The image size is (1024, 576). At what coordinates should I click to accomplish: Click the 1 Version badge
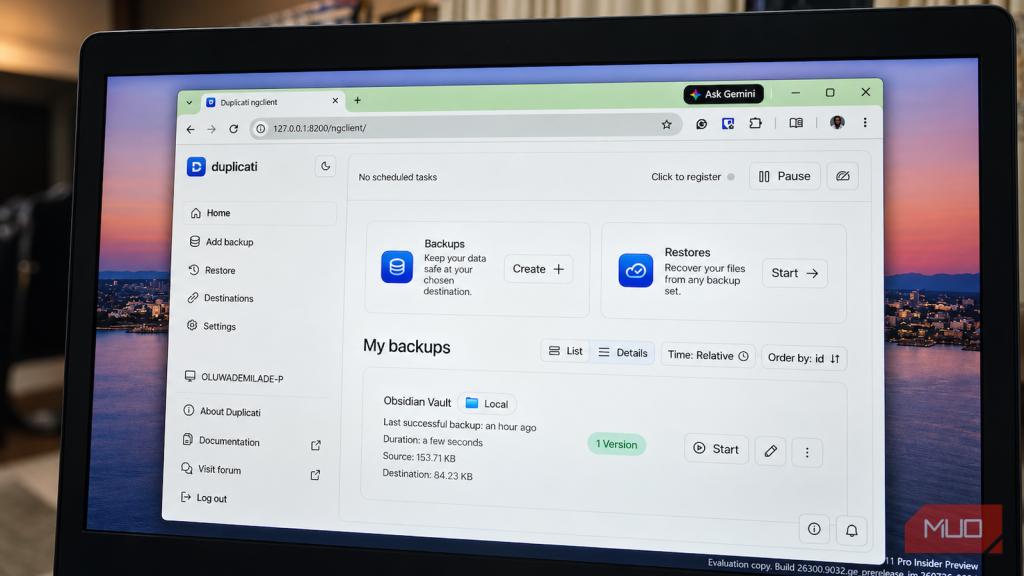pos(616,444)
